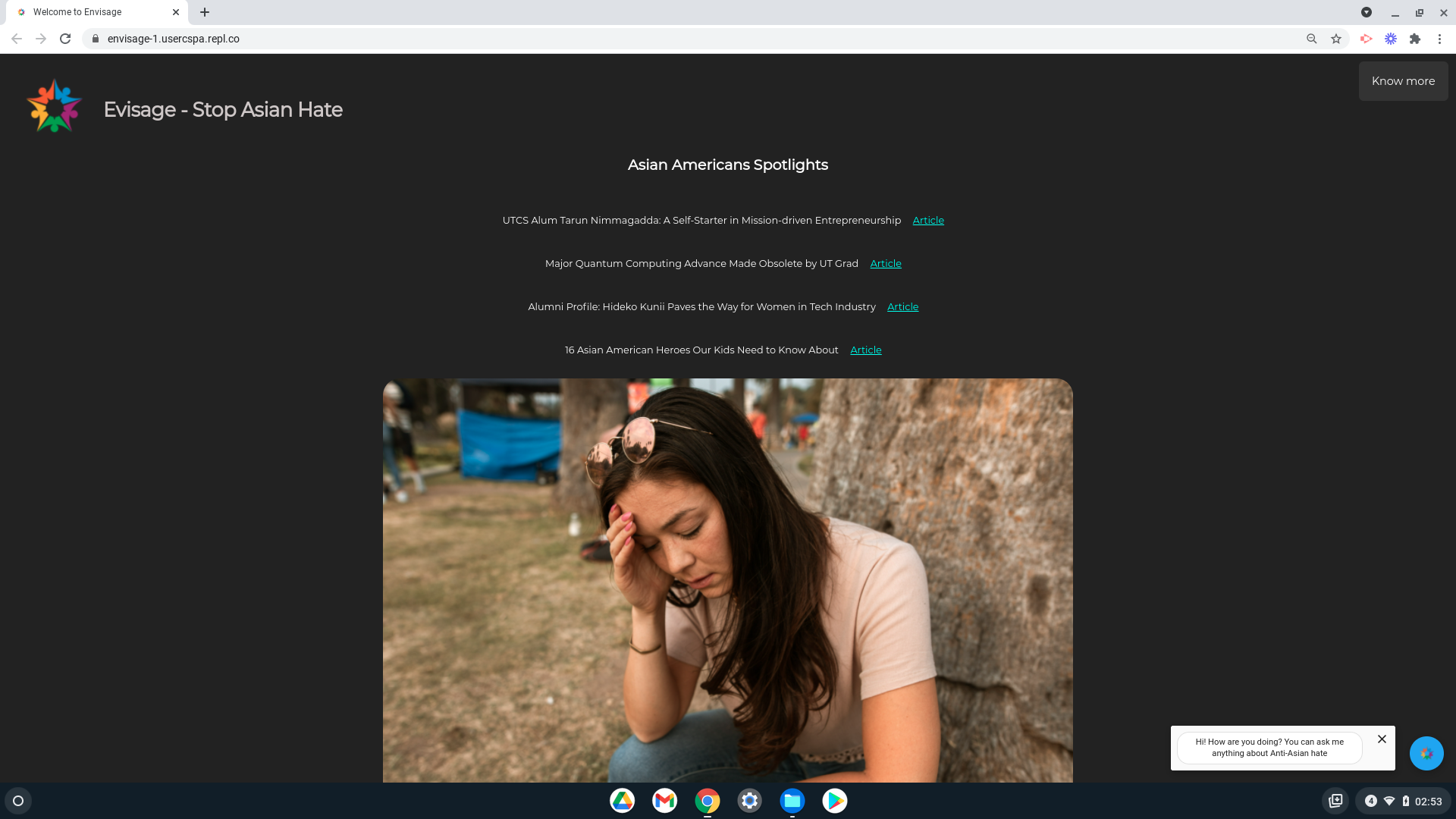Reload the page
Screen dimensions: 1456x819
[x=65, y=39]
